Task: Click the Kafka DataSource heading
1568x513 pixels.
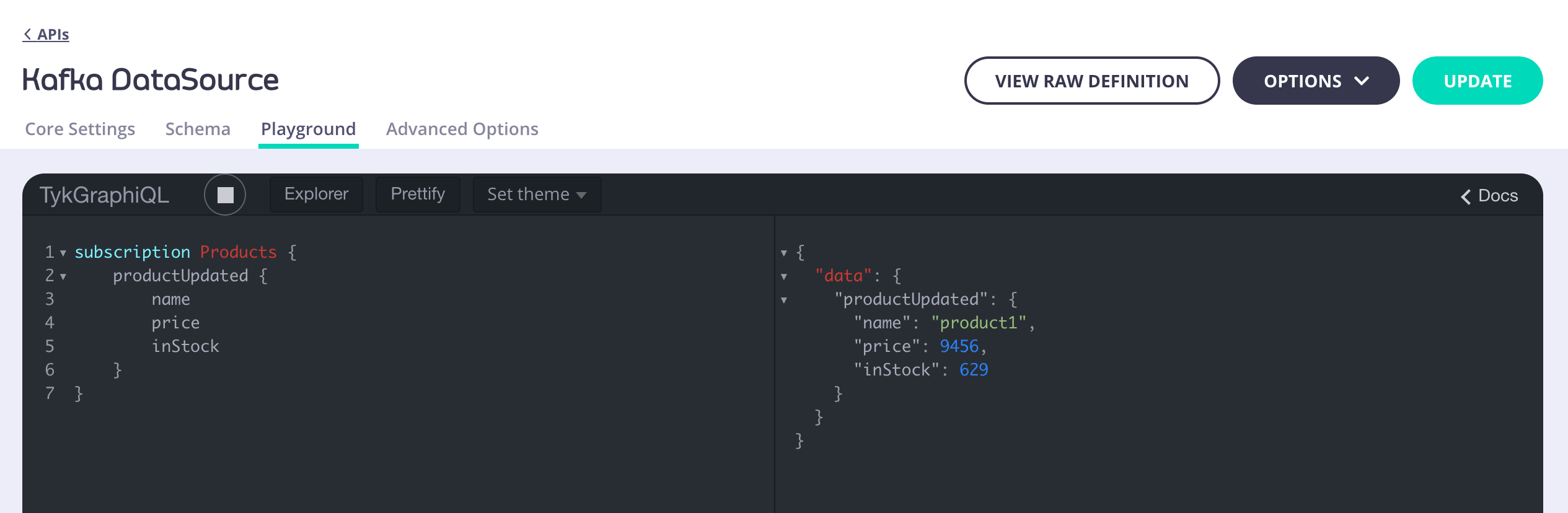Action: (151, 80)
